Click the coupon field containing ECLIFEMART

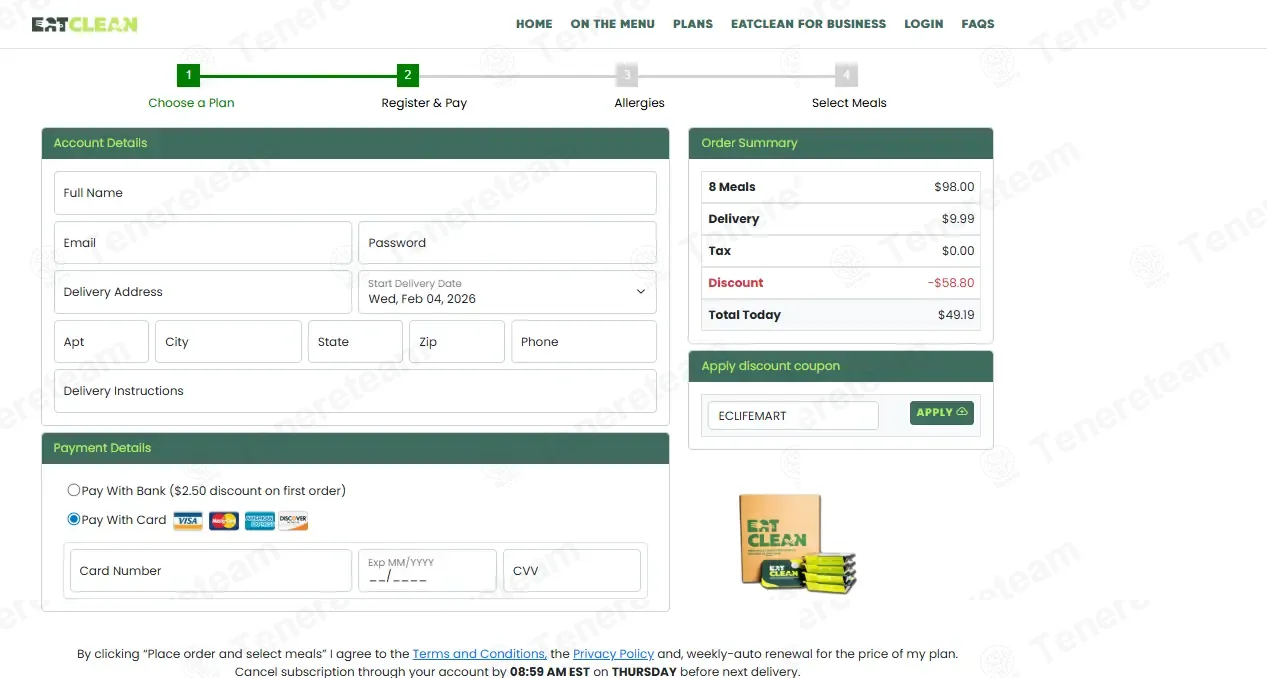click(x=793, y=416)
